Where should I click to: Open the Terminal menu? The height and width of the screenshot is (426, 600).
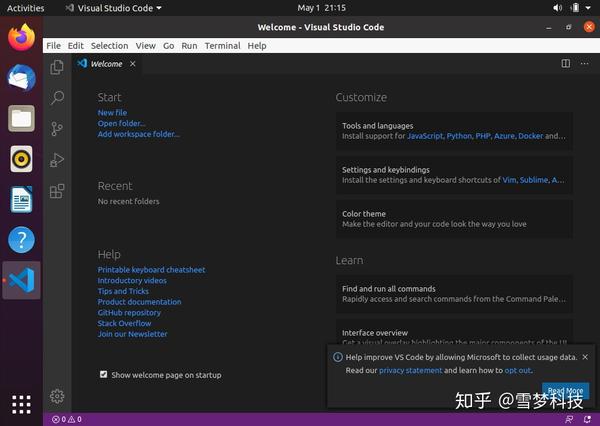tap(222, 46)
